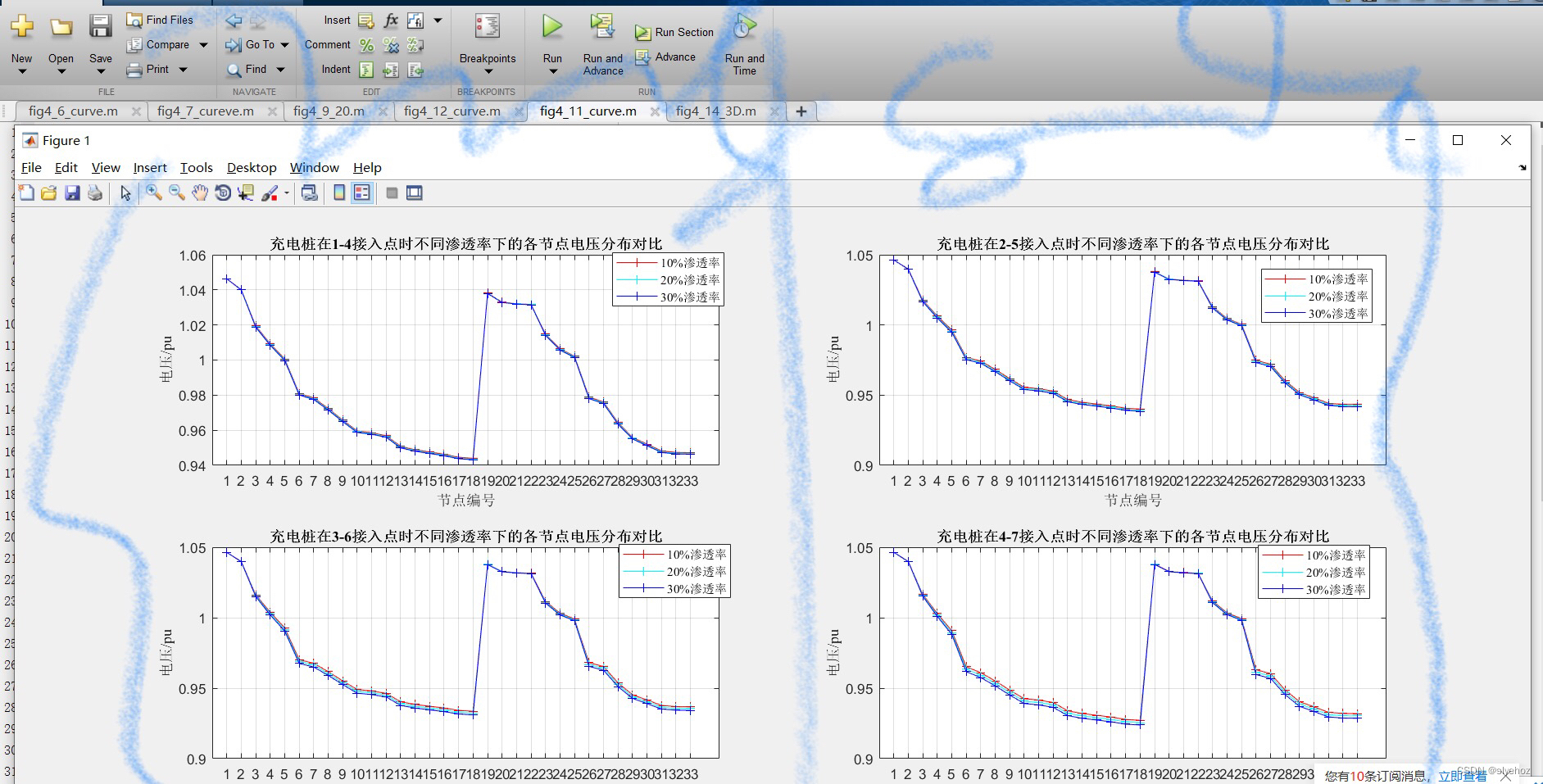The height and width of the screenshot is (784, 1543).
Task: Click the Insert function fx icon
Action: click(x=391, y=20)
